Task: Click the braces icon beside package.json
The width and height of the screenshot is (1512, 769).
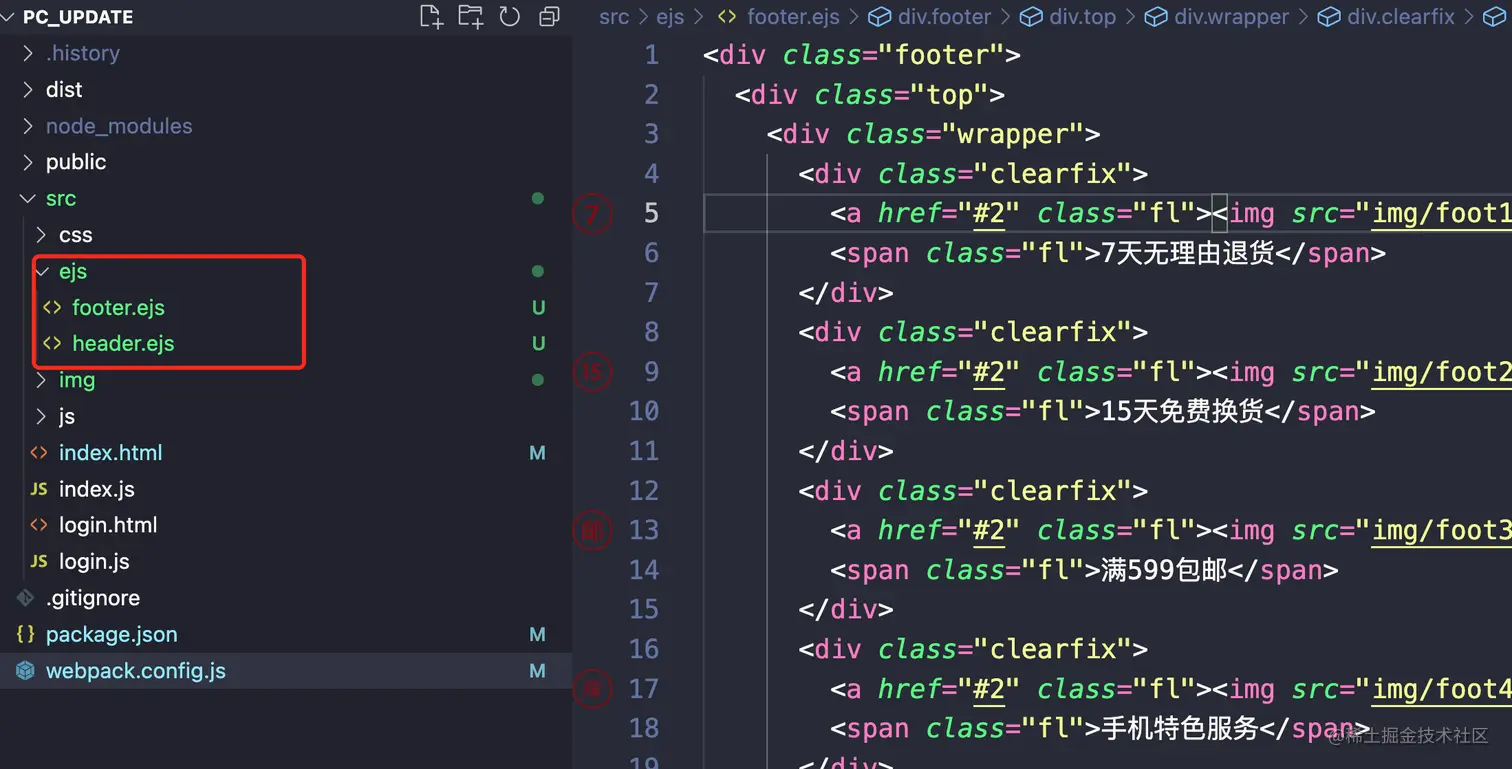Action: pos(26,634)
